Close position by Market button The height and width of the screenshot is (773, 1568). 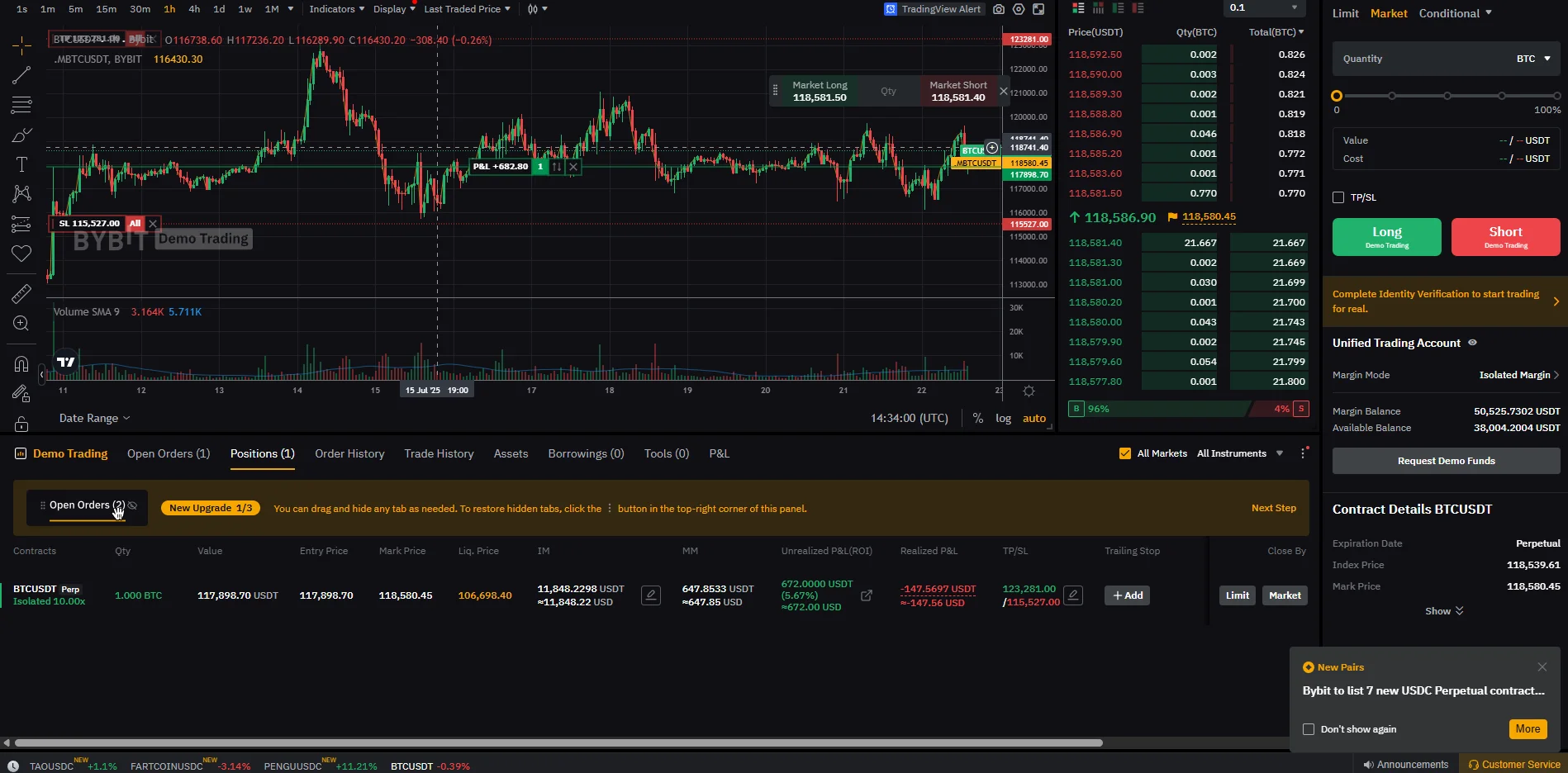1285,595
